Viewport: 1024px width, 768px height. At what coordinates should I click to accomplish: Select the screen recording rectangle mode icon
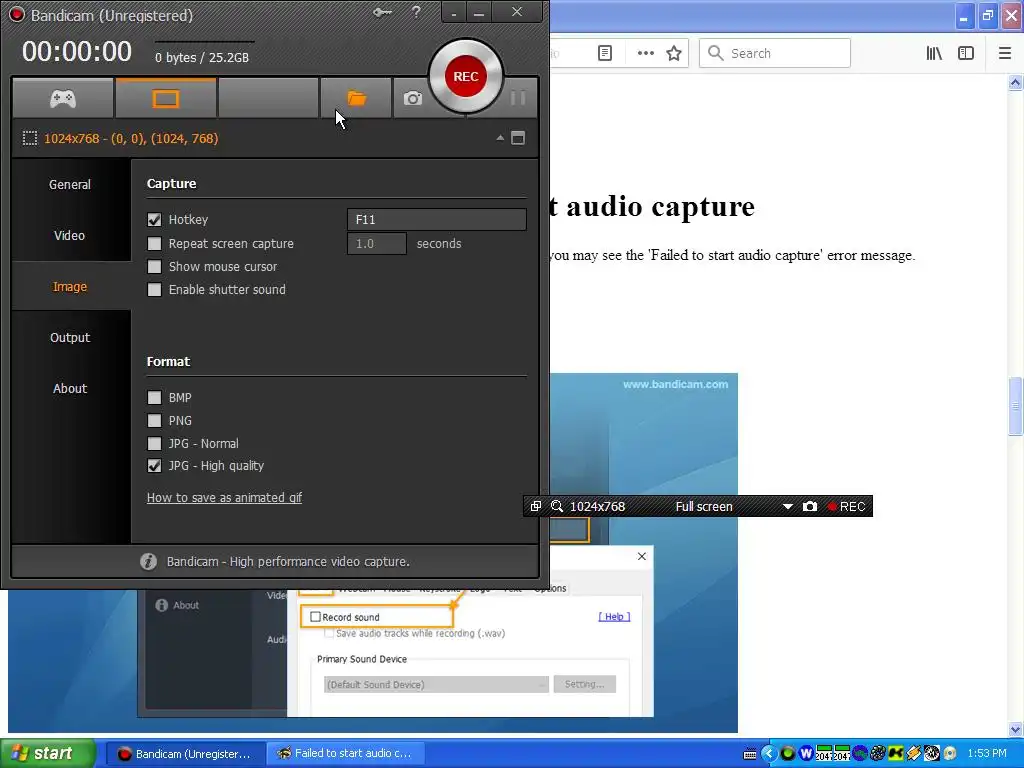point(165,99)
